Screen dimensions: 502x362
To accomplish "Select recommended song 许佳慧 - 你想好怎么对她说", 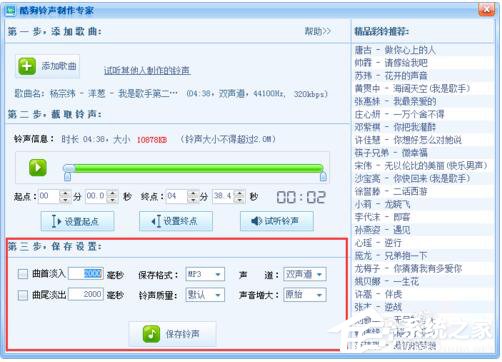I will coord(408,140).
